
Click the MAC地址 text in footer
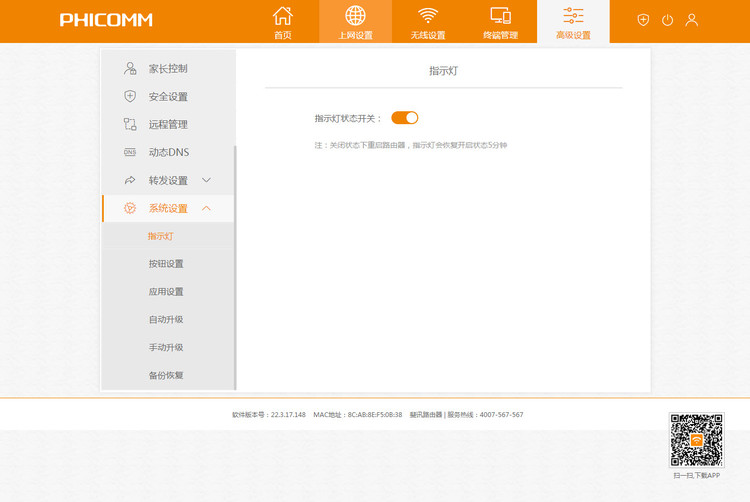click(x=357, y=415)
